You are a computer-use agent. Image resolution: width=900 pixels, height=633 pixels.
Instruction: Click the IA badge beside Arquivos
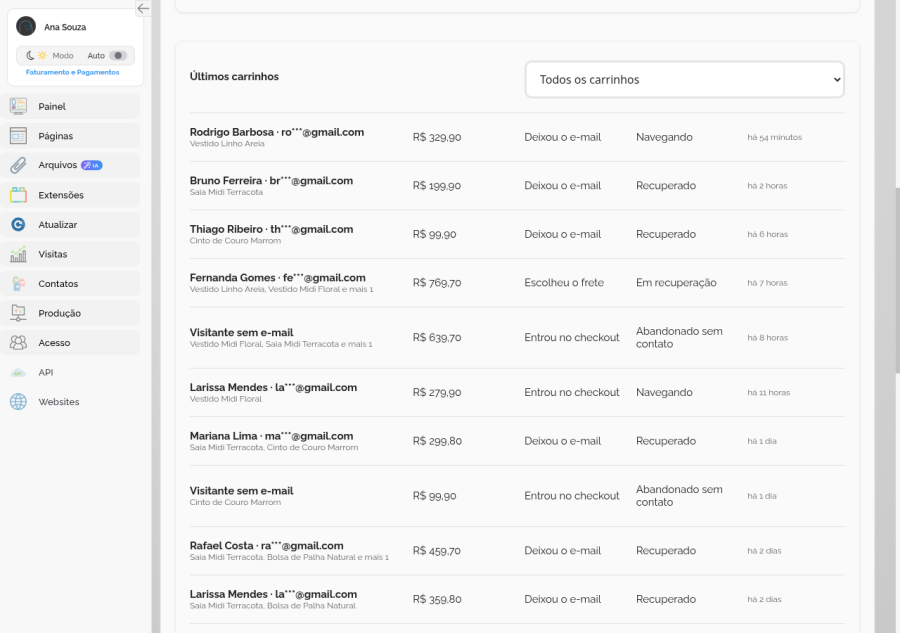92,165
